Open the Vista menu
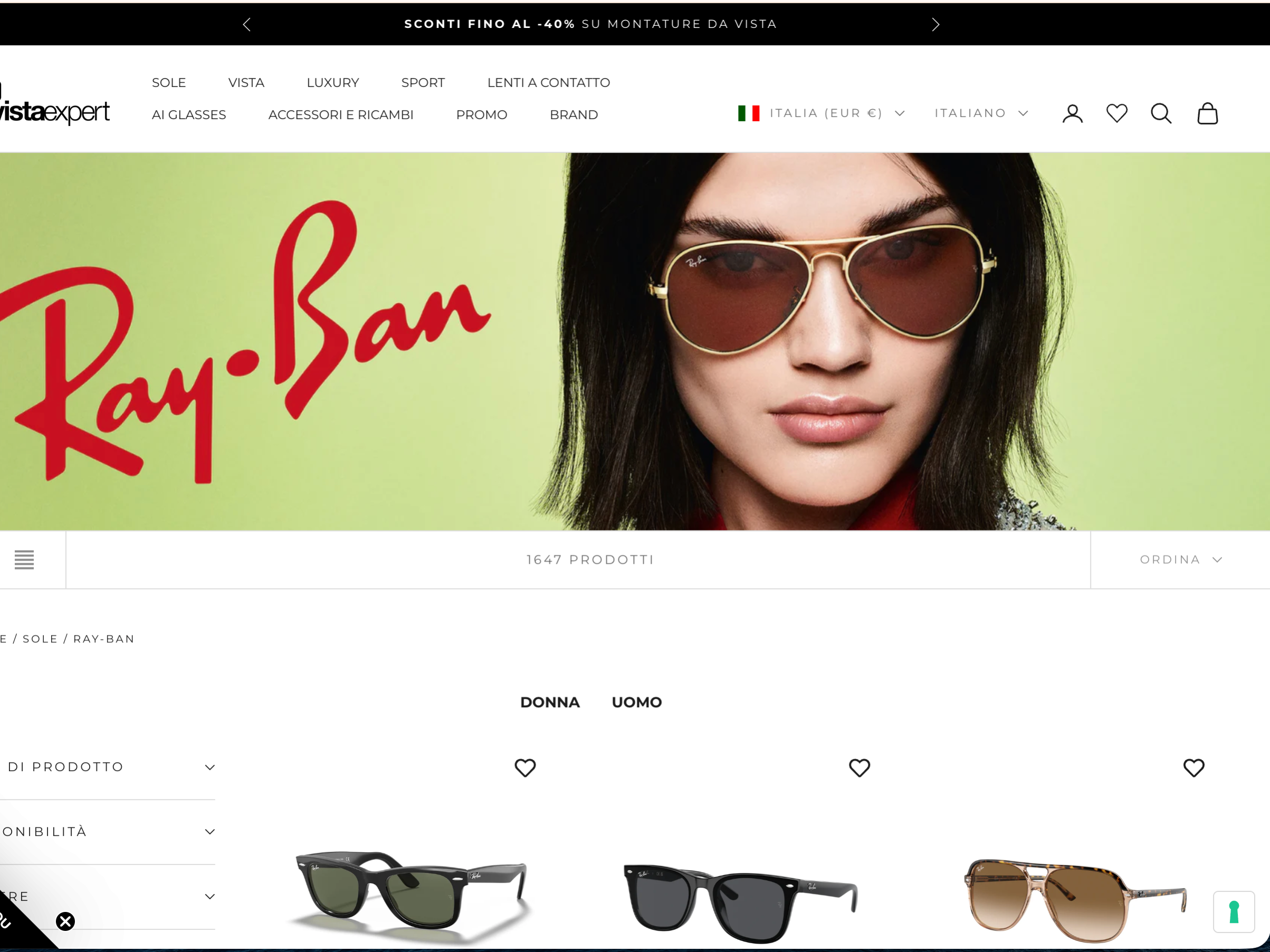Viewport: 1270px width, 952px height. (246, 83)
